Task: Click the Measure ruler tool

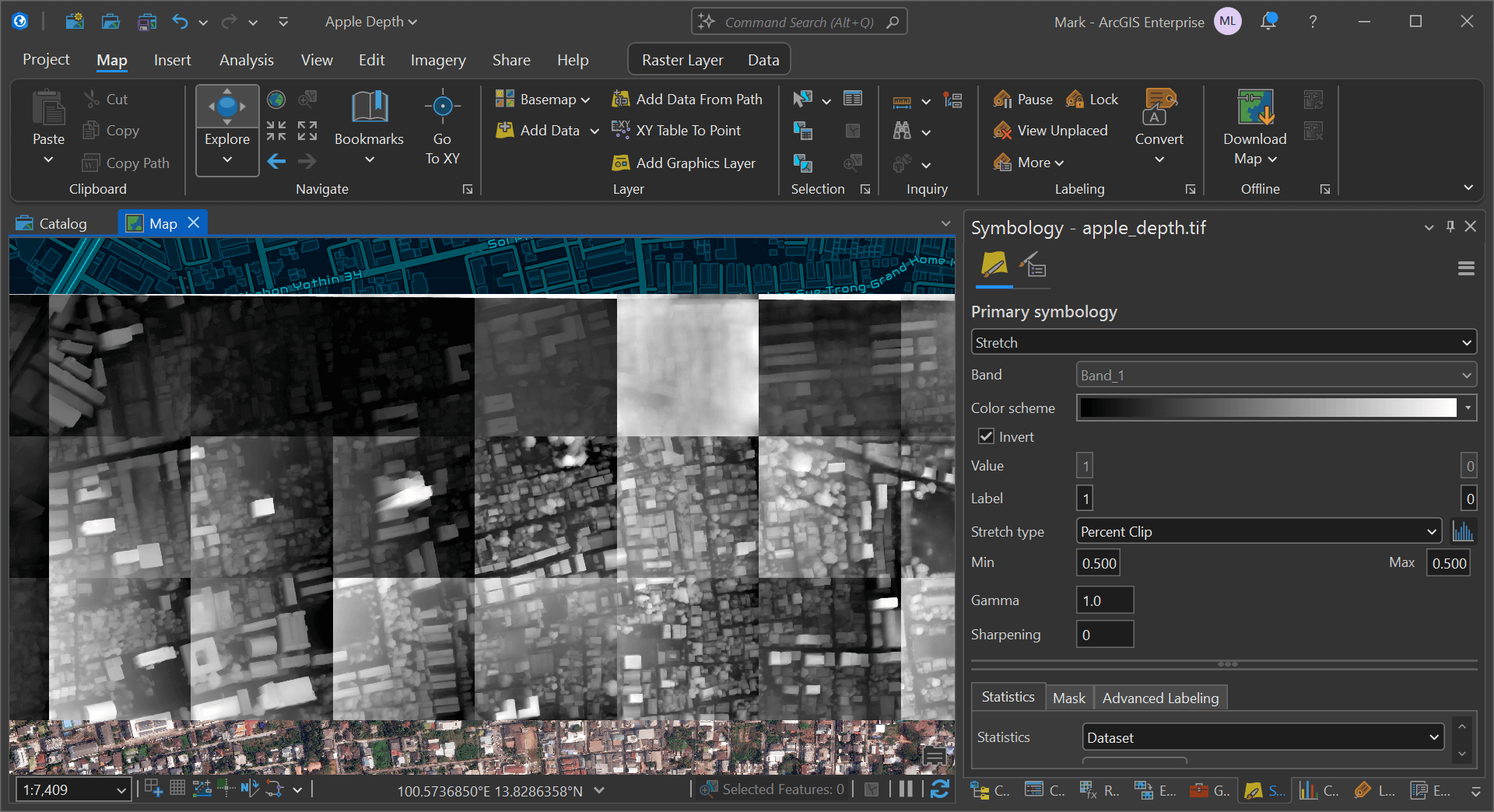Action: 902,101
